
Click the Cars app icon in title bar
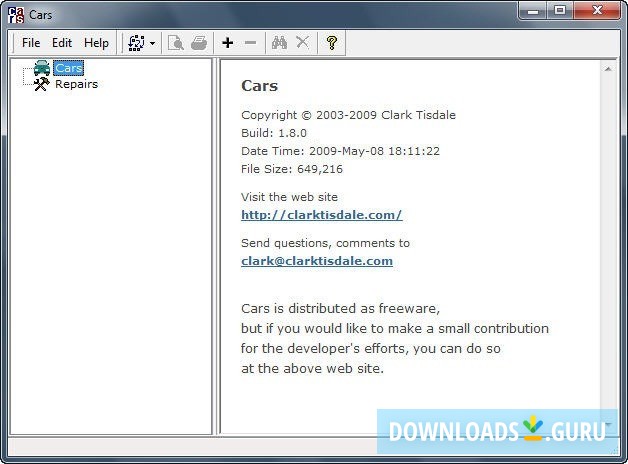point(16,15)
